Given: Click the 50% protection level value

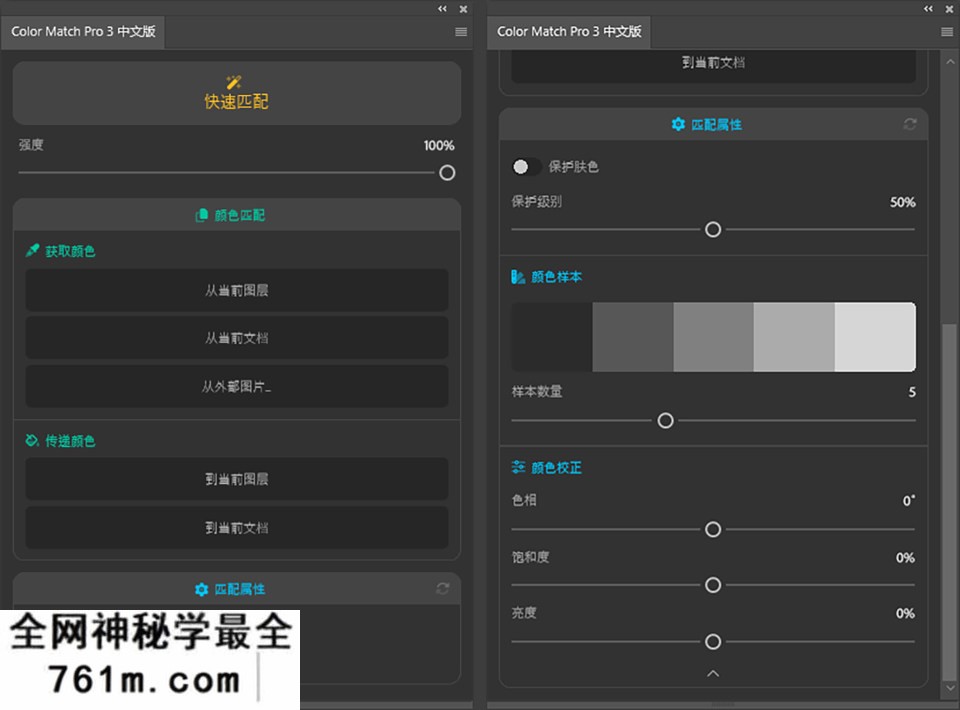Looking at the screenshot, I should coord(902,203).
